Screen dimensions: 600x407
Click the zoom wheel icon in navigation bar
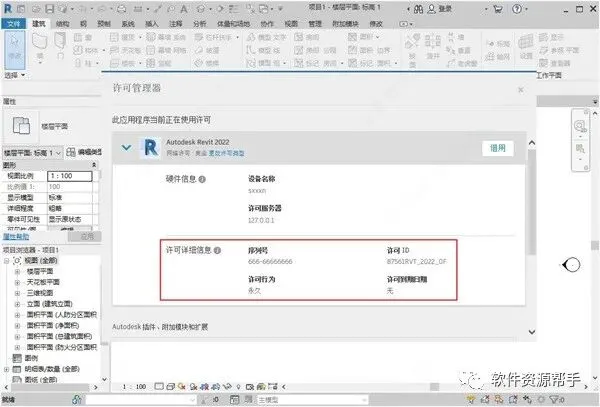580,126
